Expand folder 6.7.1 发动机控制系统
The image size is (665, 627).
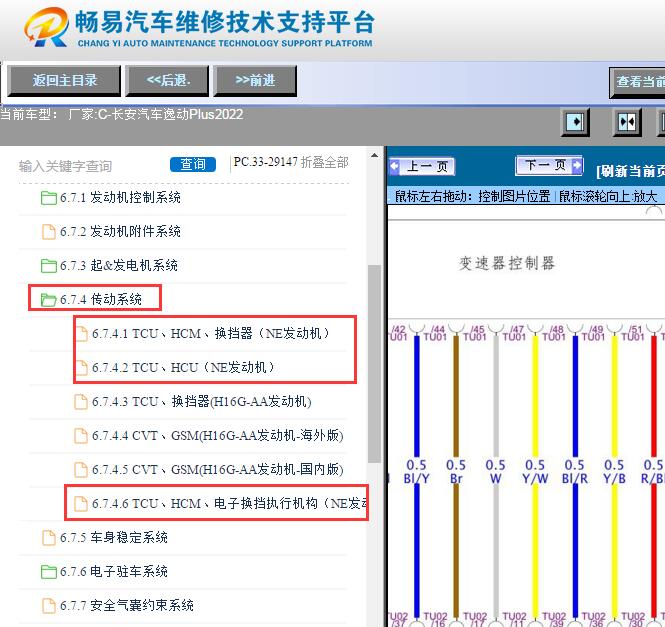pyautogui.click(x=120, y=198)
